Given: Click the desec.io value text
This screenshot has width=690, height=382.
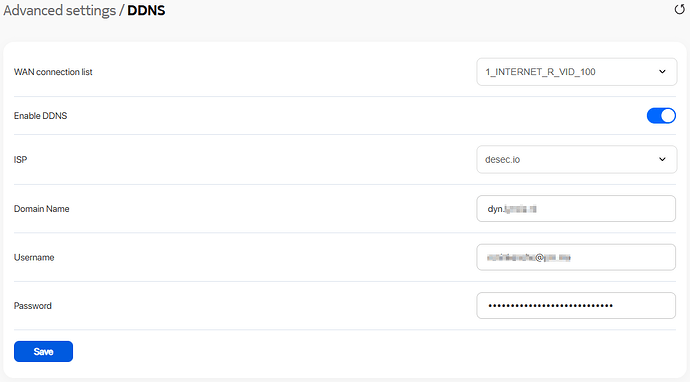Looking at the screenshot, I should [x=503, y=159].
